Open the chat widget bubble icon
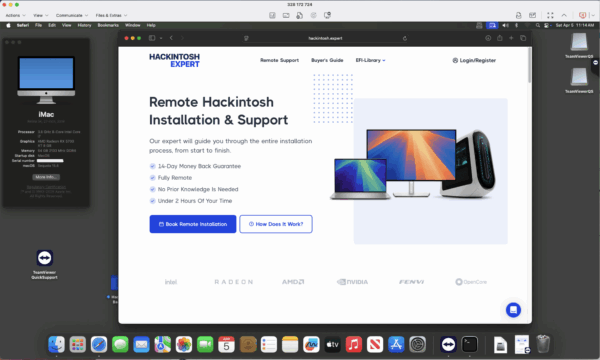 (x=513, y=310)
